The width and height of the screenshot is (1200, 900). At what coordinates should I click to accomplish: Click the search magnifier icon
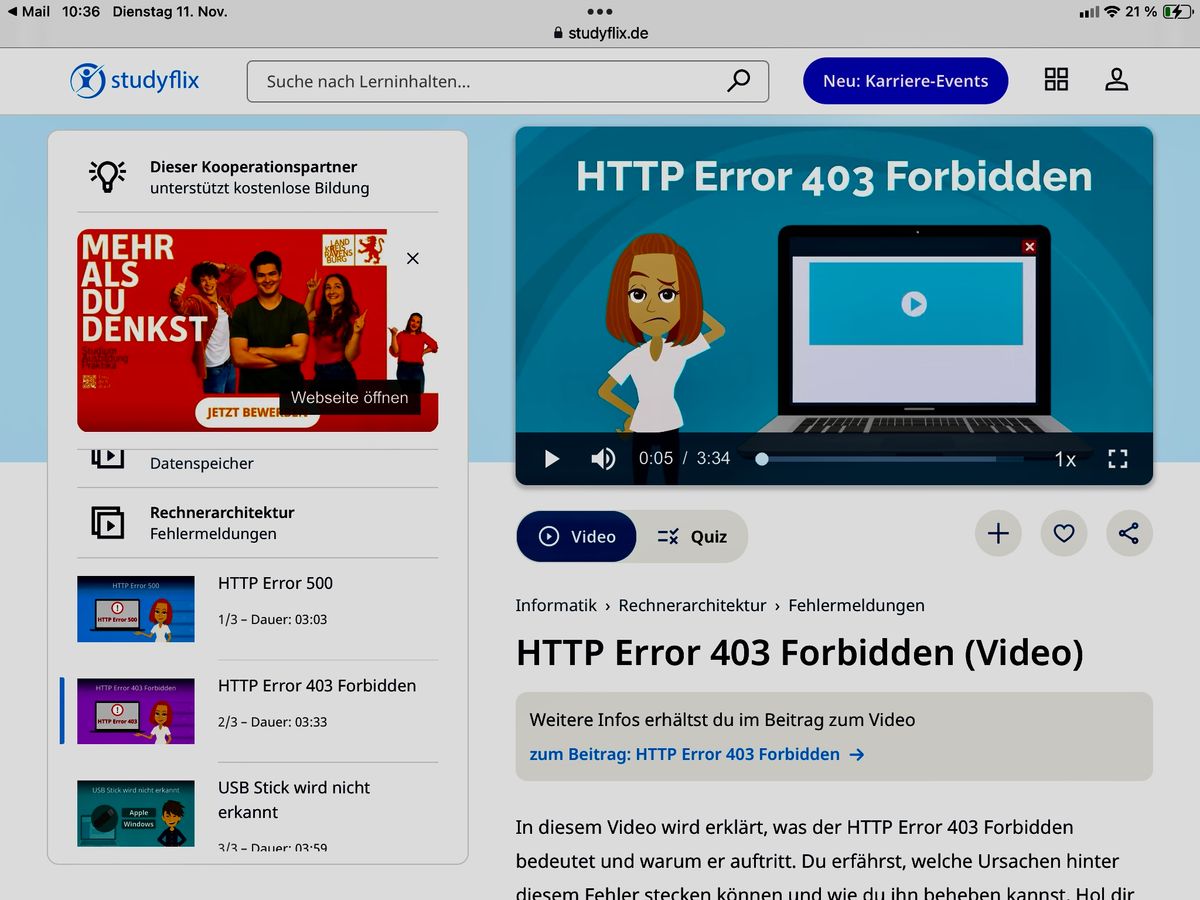pyautogui.click(x=738, y=81)
